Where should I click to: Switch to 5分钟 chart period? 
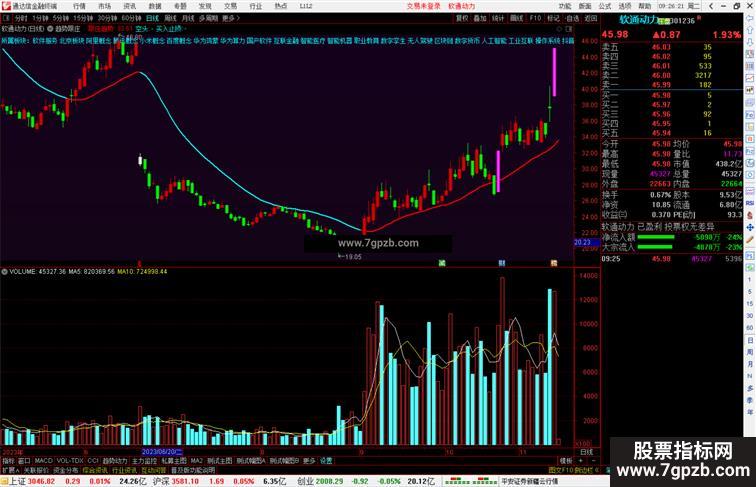[61, 18]
